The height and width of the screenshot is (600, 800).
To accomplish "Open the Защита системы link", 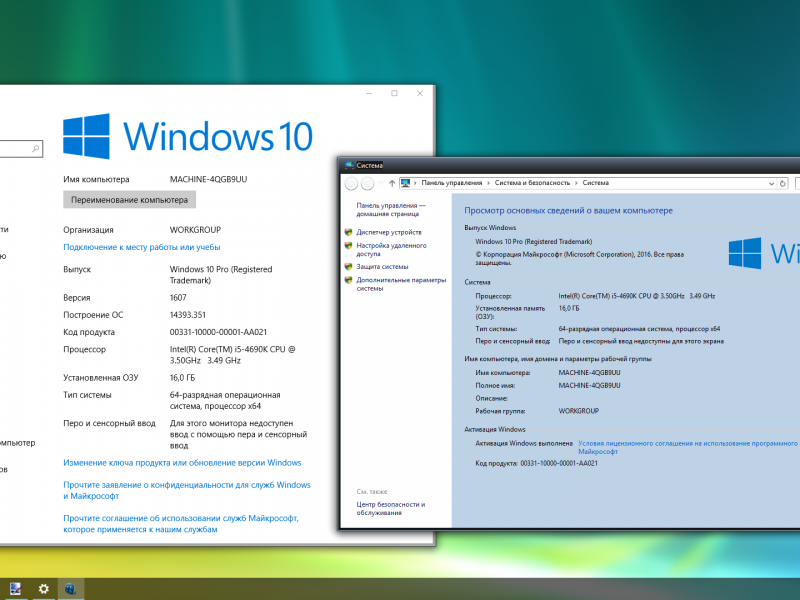I will [x=382, y=266].
